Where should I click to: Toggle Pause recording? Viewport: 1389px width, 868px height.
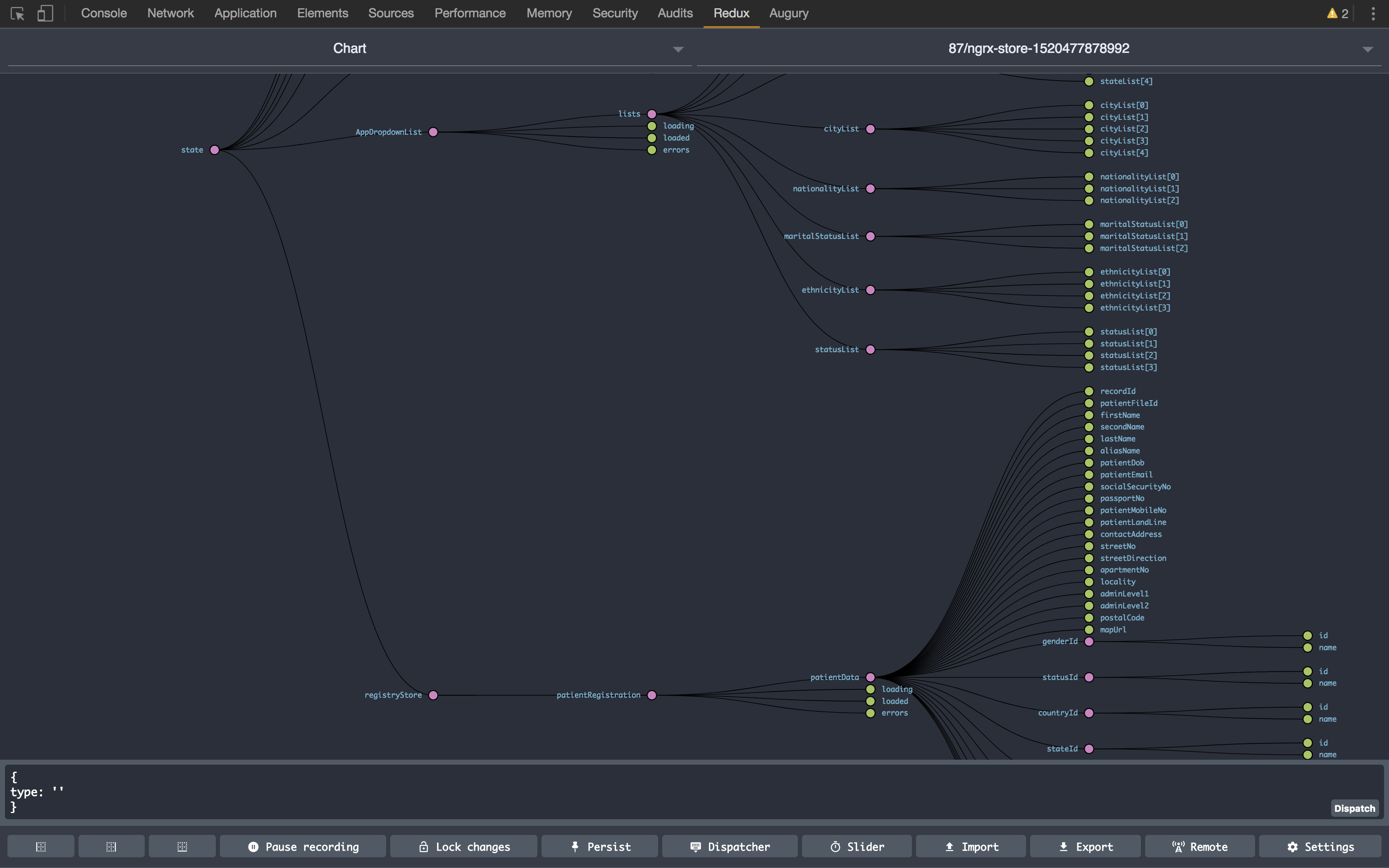click(x=303, y=846)
